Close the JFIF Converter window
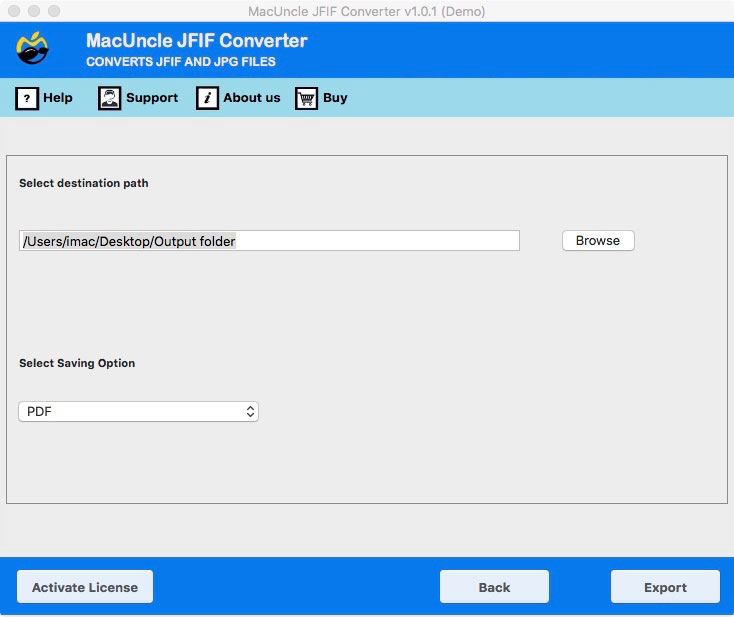The height and width of the screenshot is (617, 734). click(13, 11)
